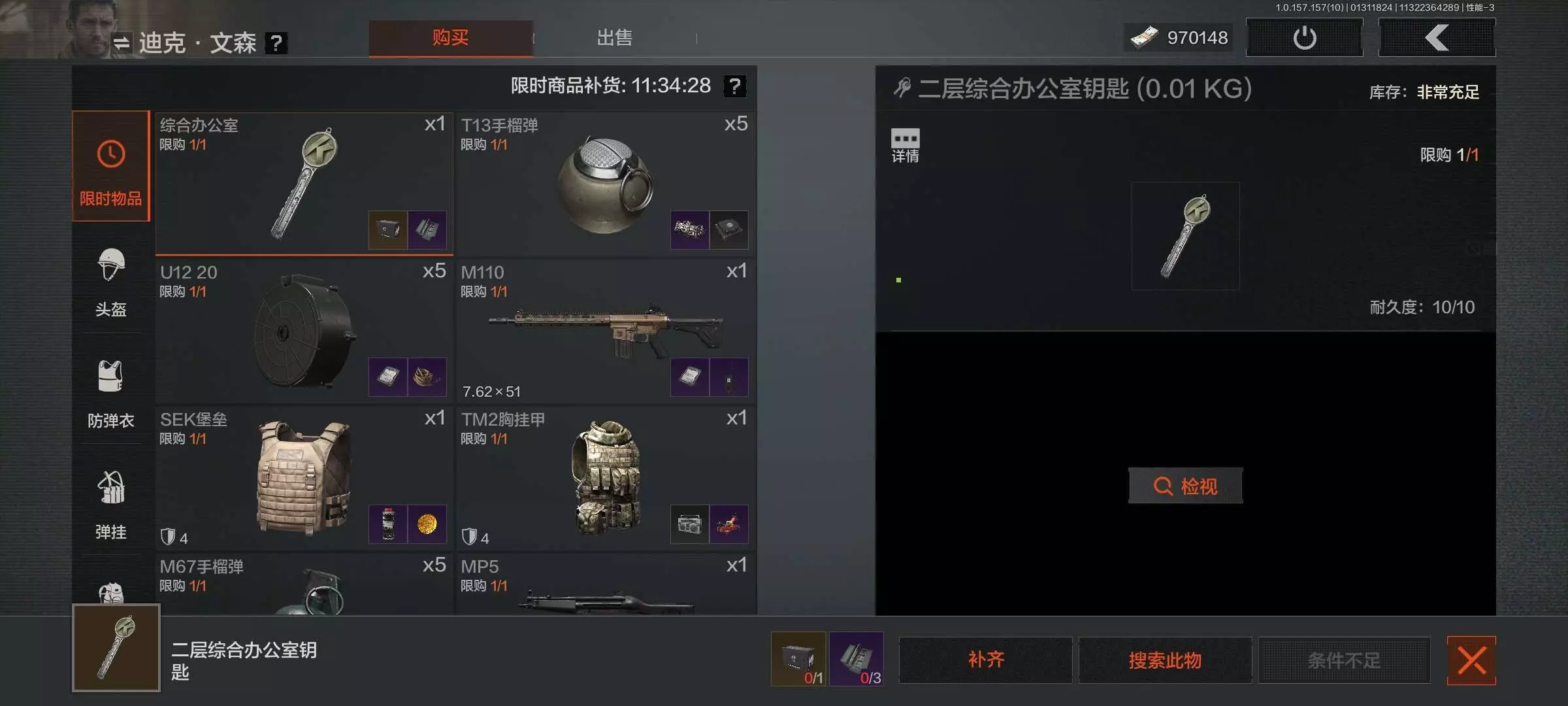Viewport: 1568px width, 706px height.
Task: Select the M110 rifle item
Action: 606,331
